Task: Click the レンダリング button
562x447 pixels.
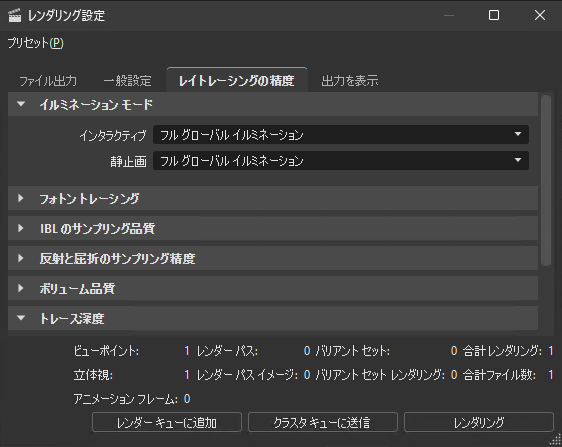Action: [x=479, y=423]
